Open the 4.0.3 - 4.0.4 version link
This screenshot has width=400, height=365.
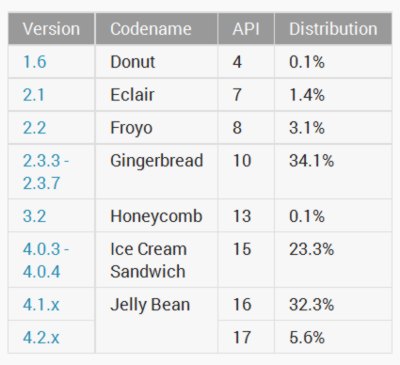click(x=46, y=260)
